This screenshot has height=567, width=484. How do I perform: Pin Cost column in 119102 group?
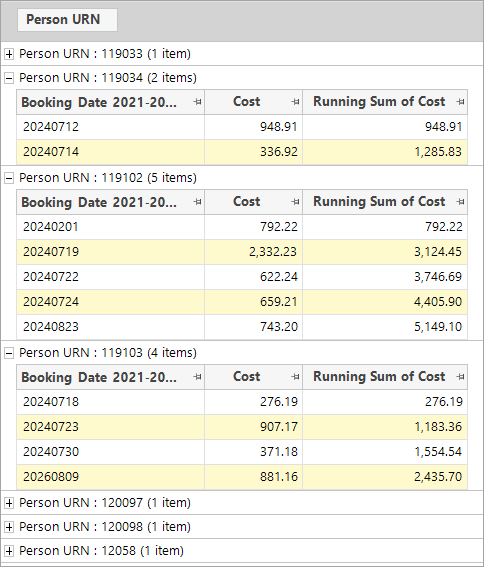pyautogui.click(x=296, y=202)
